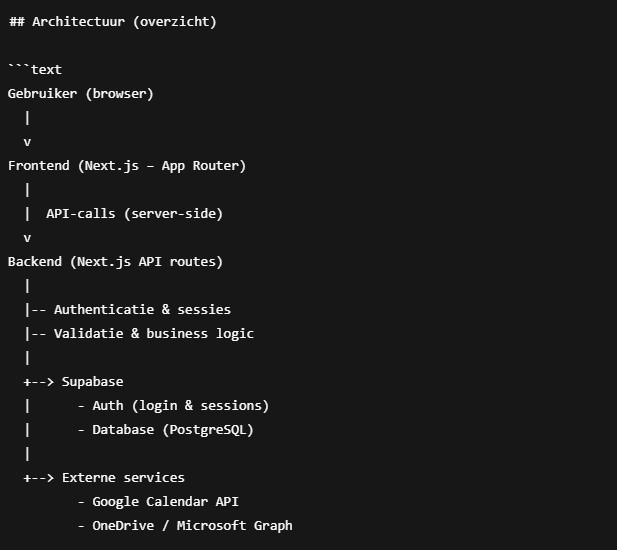617x550 pixels.
Task: Click the "v" arrow just above Backend
Action: pyautogui.click(x=27, y=238)
